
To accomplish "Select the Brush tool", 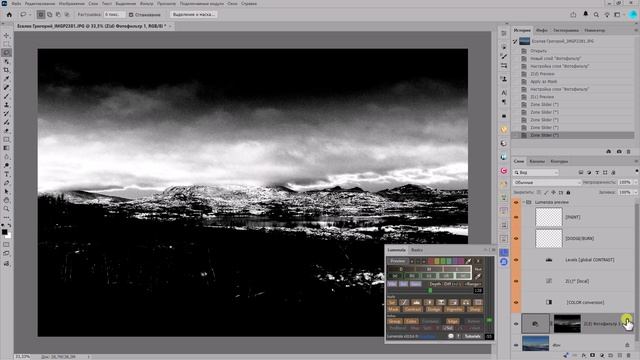I will tap(6, 96).
